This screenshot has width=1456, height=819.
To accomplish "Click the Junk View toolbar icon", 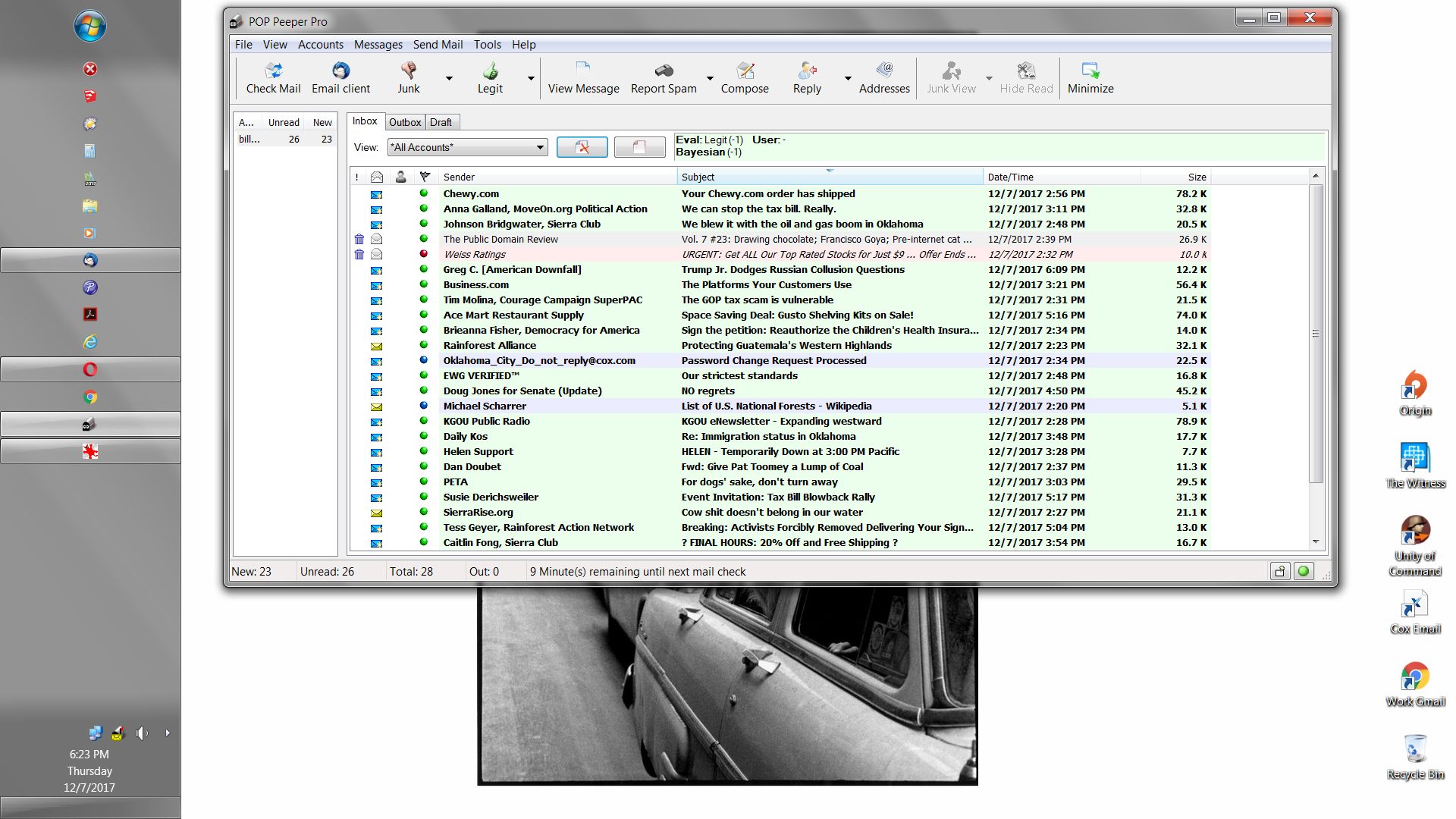I will pos(951,78).
